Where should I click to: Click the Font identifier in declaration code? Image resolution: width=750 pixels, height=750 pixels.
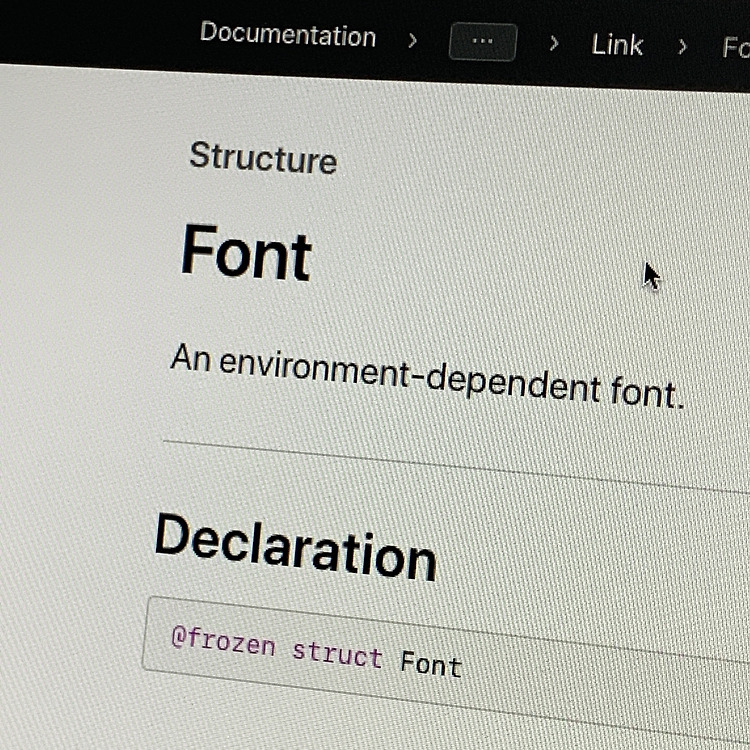431,663
